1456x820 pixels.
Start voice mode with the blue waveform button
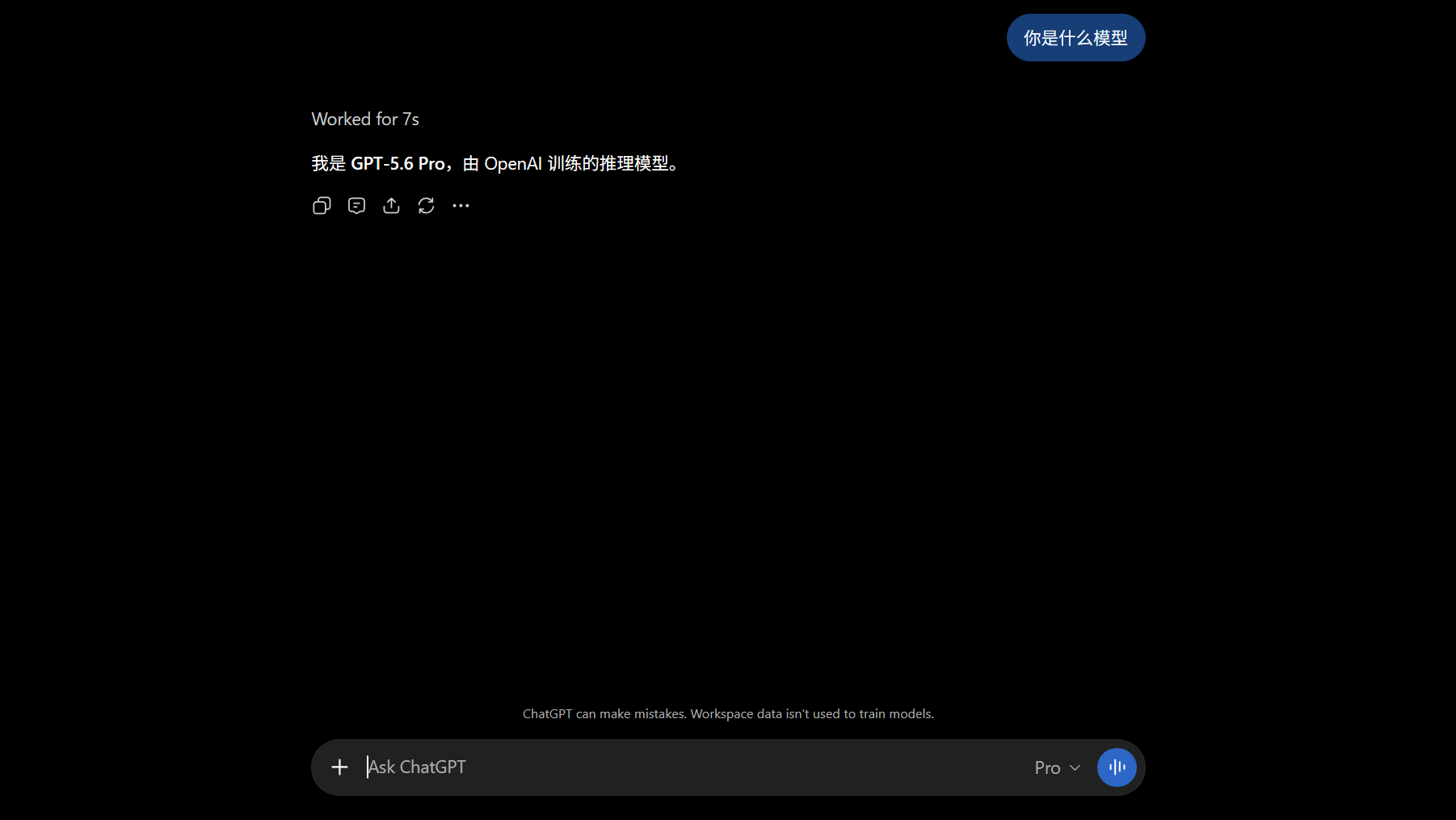(x=1117, y=767)
